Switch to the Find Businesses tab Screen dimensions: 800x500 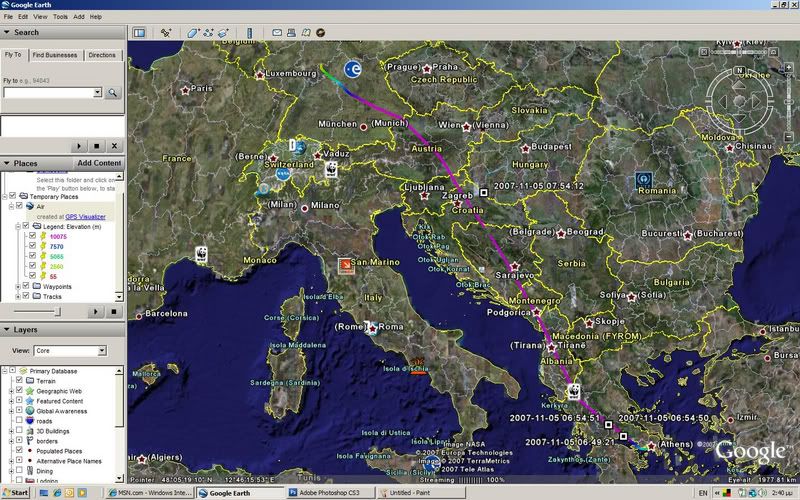pos(55,55)
